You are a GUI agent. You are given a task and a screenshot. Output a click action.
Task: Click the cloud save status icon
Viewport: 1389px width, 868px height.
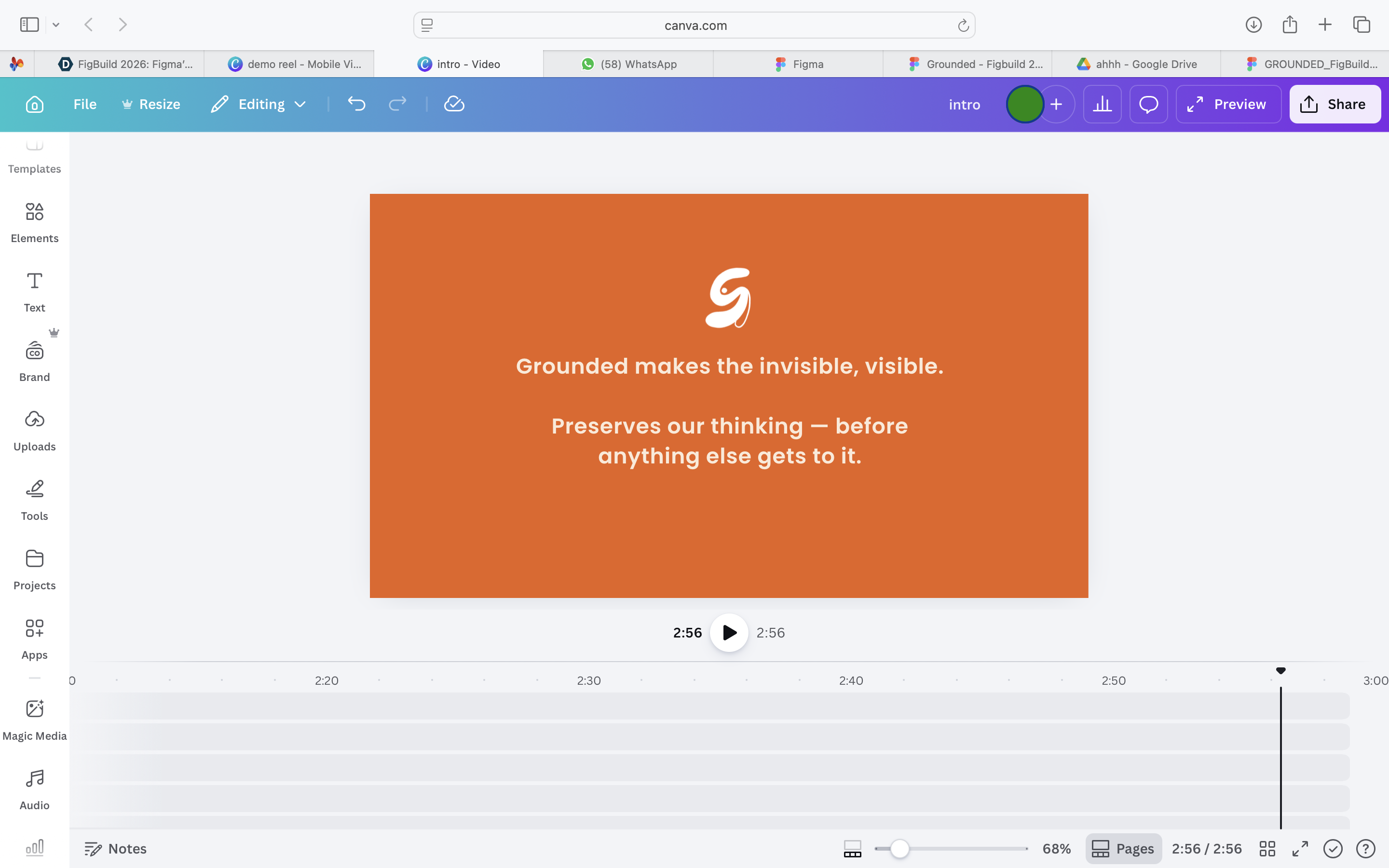click(454, 104)
